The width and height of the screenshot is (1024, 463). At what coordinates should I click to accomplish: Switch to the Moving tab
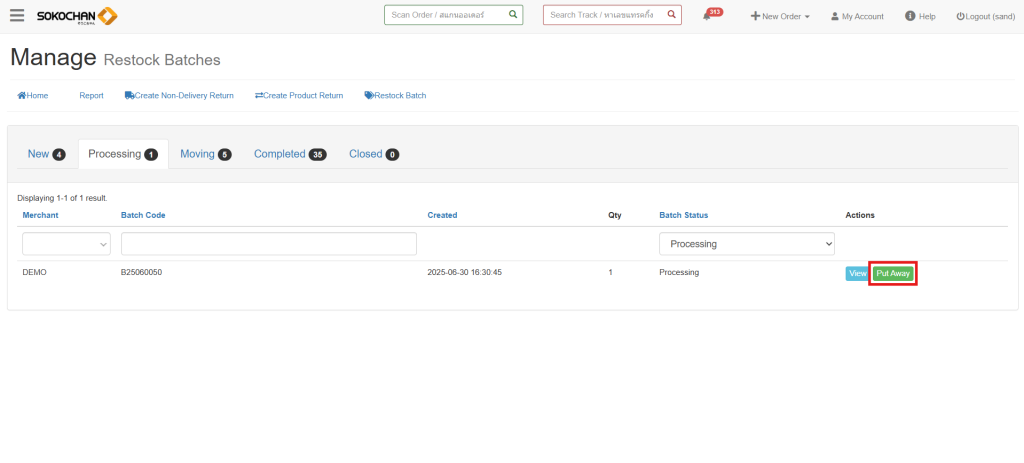tap(205, 154)
